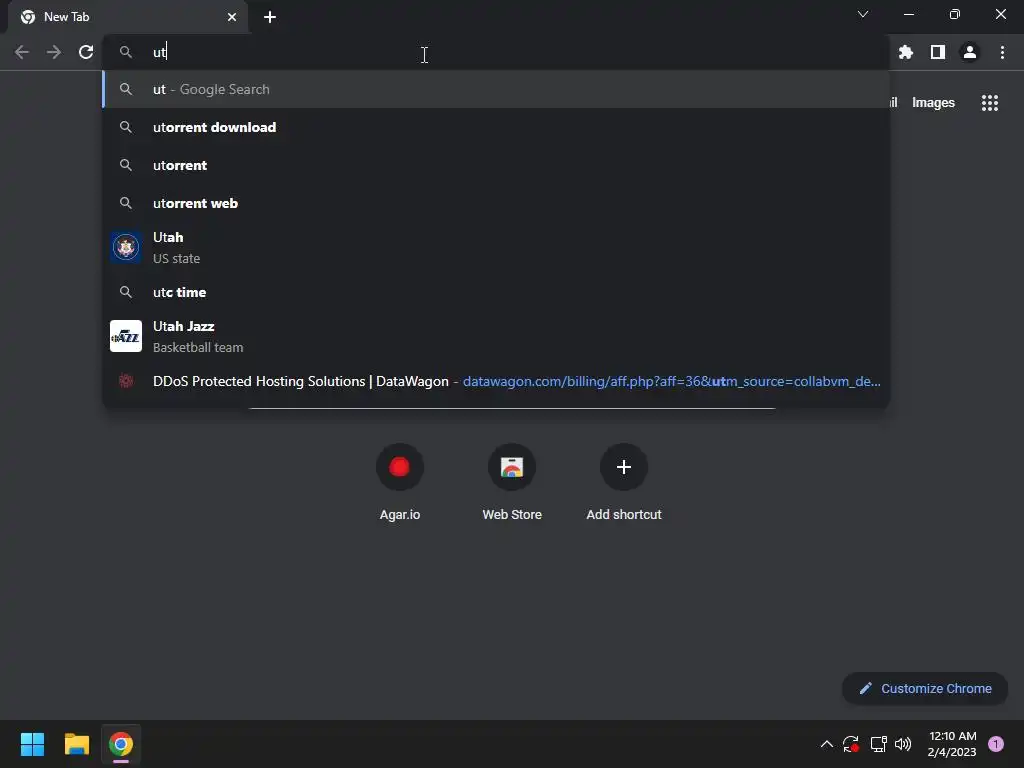
Task: Click the address bar containing 'ut'
Action: [x=496, y=52]
